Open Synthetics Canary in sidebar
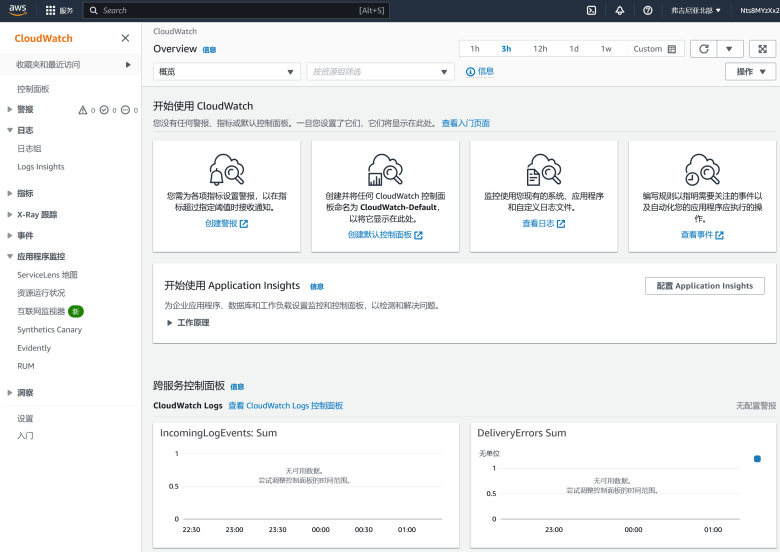Screen dimensions: 780x552 (x=49, y=329)
